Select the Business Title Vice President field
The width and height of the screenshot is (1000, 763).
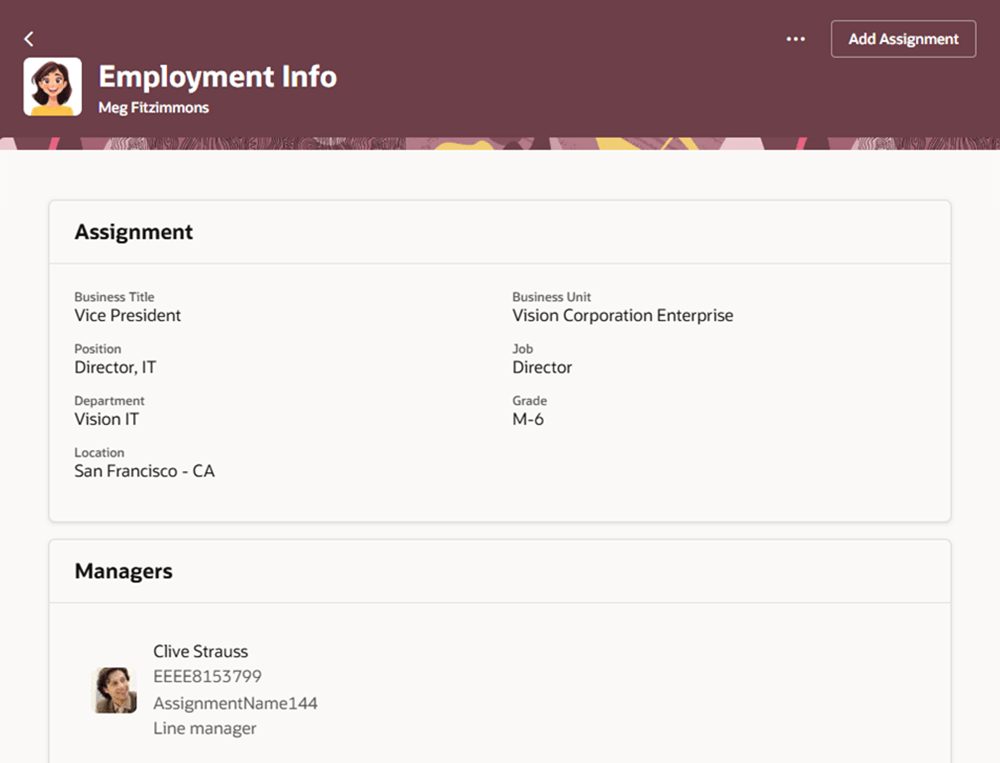tap(128, 315)
